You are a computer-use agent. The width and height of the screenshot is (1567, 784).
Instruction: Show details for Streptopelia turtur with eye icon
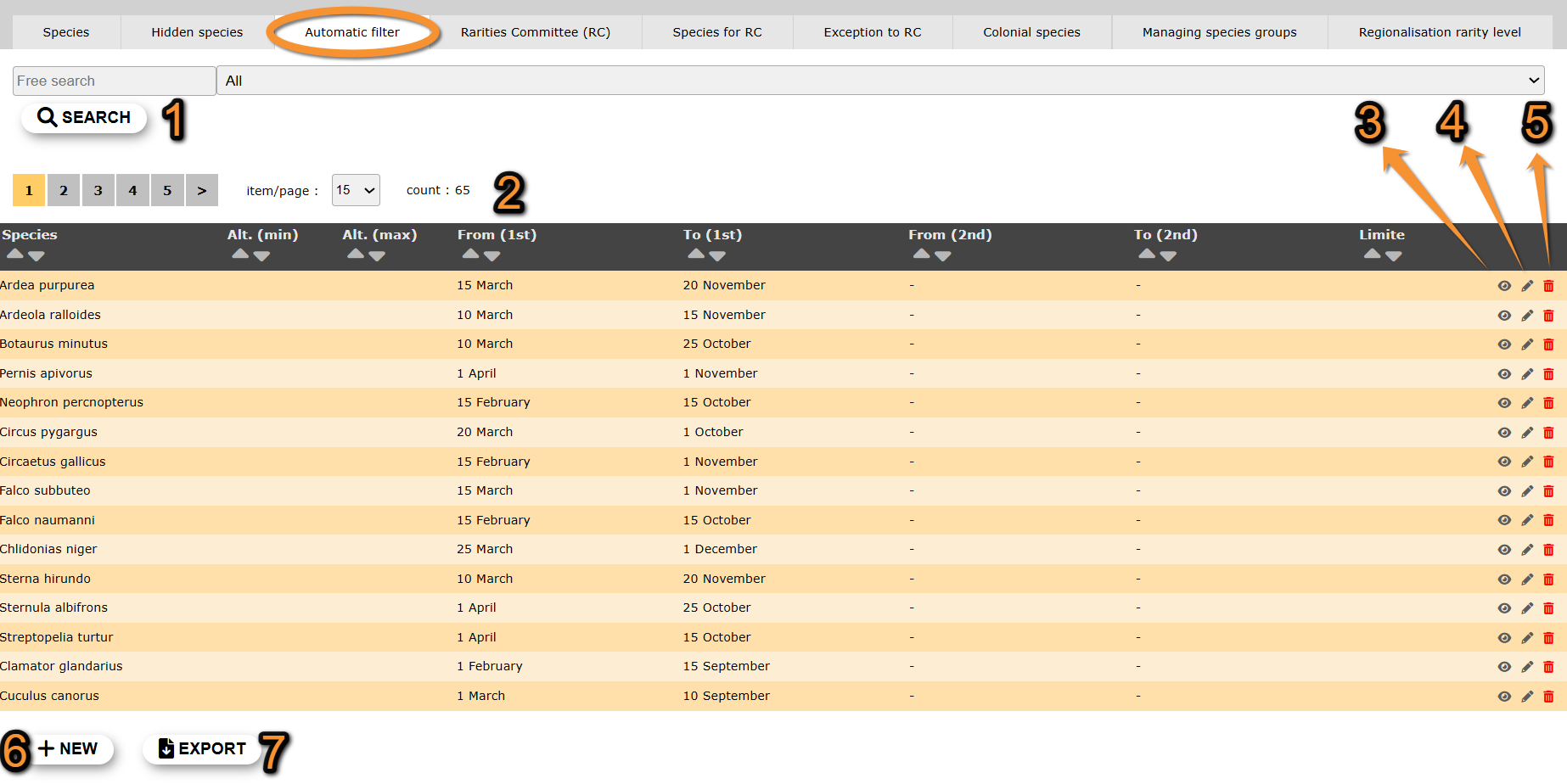coord(1504,638)
